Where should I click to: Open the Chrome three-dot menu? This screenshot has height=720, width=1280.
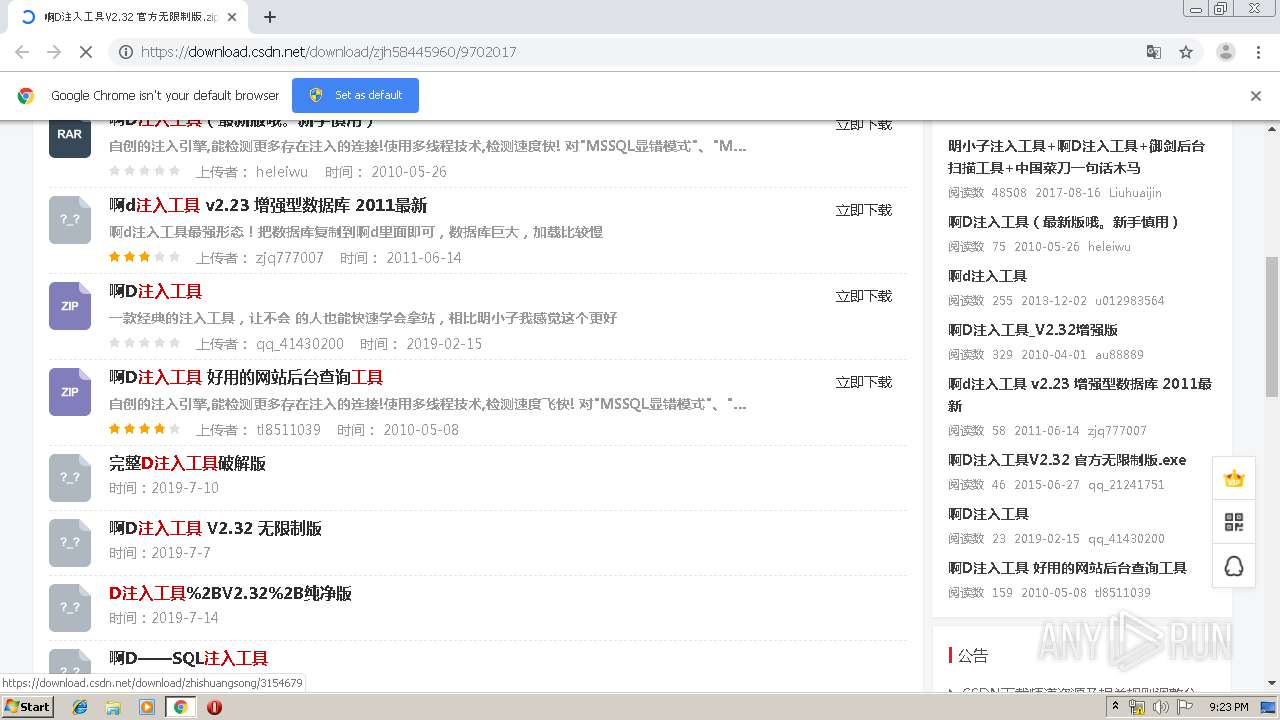(x=1259, y=52)
